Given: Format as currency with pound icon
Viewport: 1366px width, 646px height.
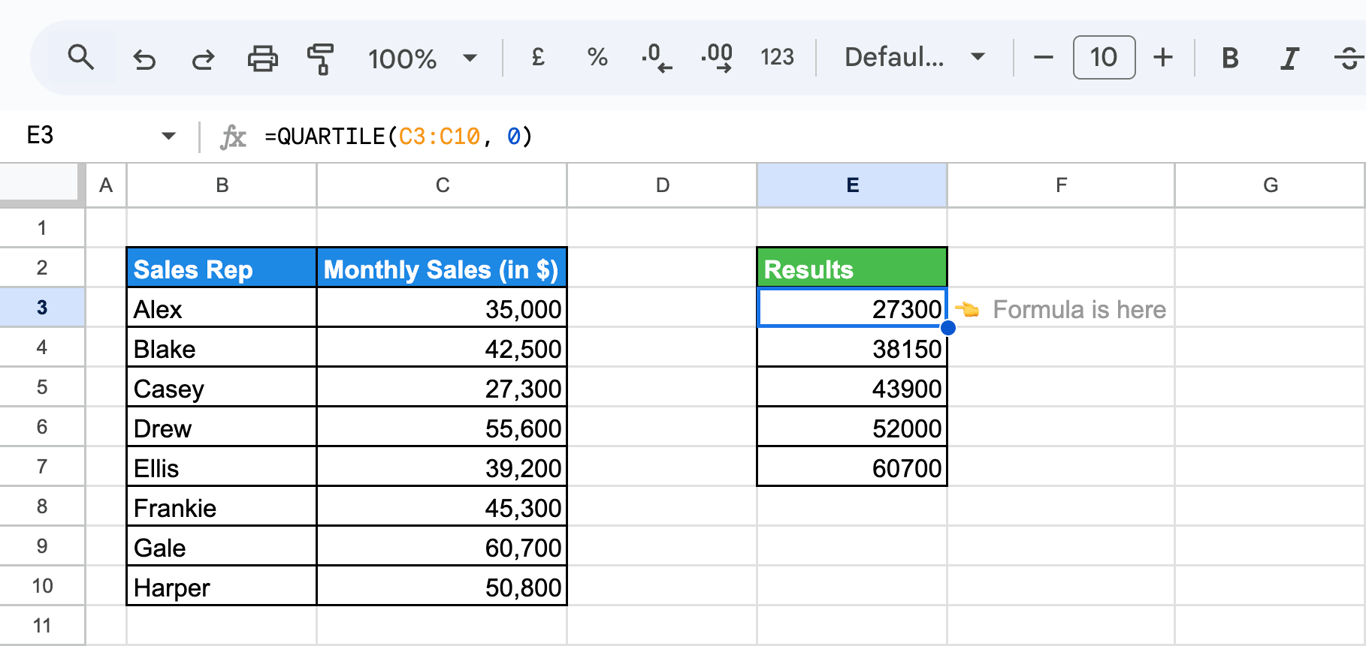Looking at the screenshot, I should pos(537,58).
